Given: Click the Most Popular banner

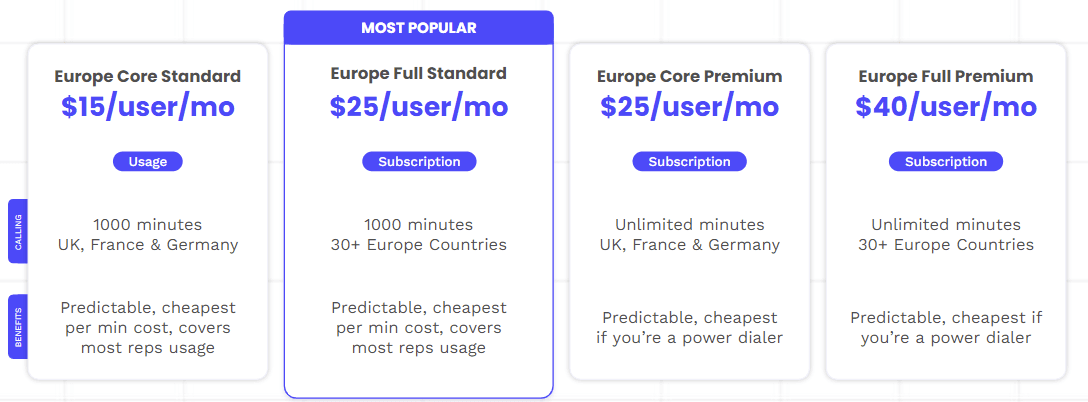Looking at the screenshot, I should (x=419, y=28).
